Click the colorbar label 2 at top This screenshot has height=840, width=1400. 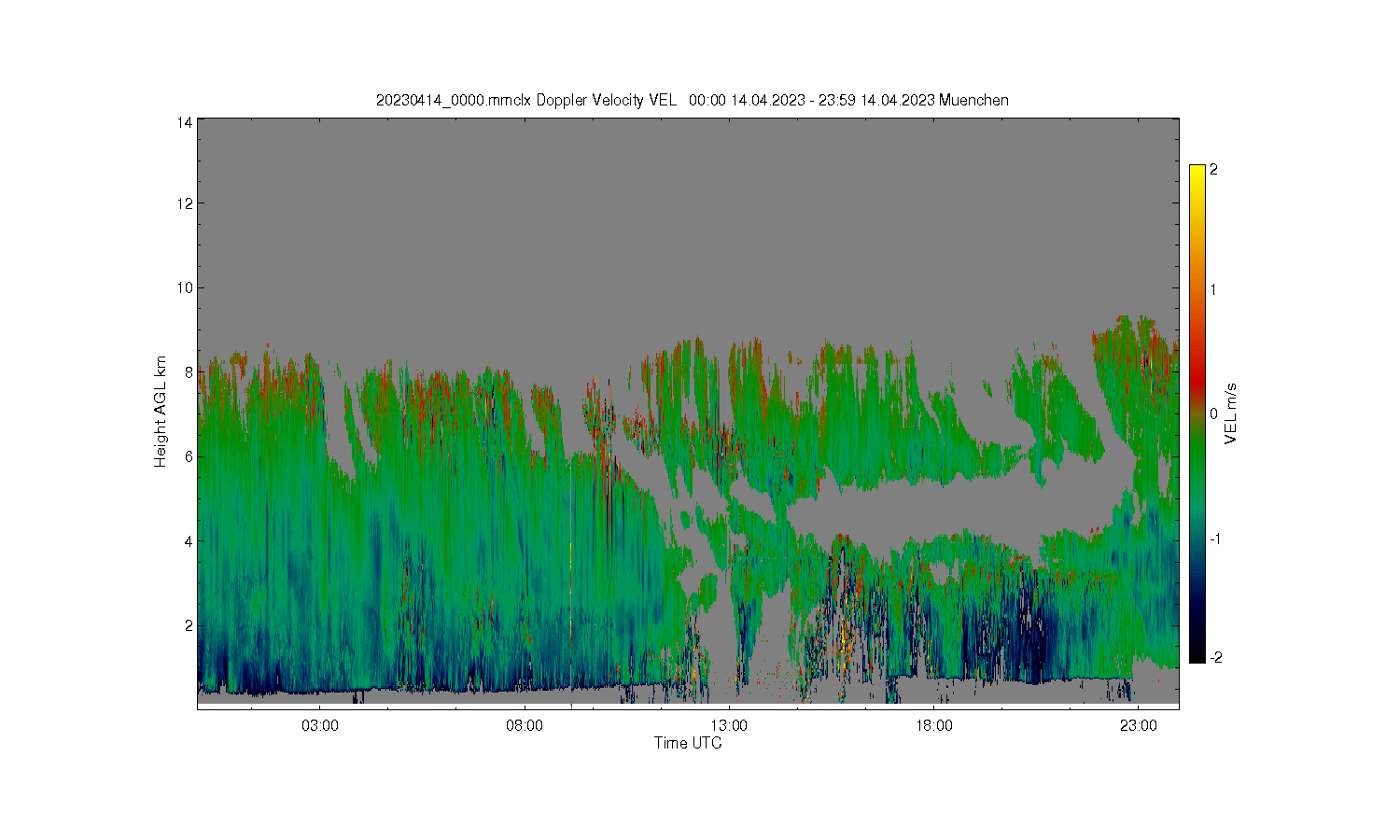coord(1213,170)
